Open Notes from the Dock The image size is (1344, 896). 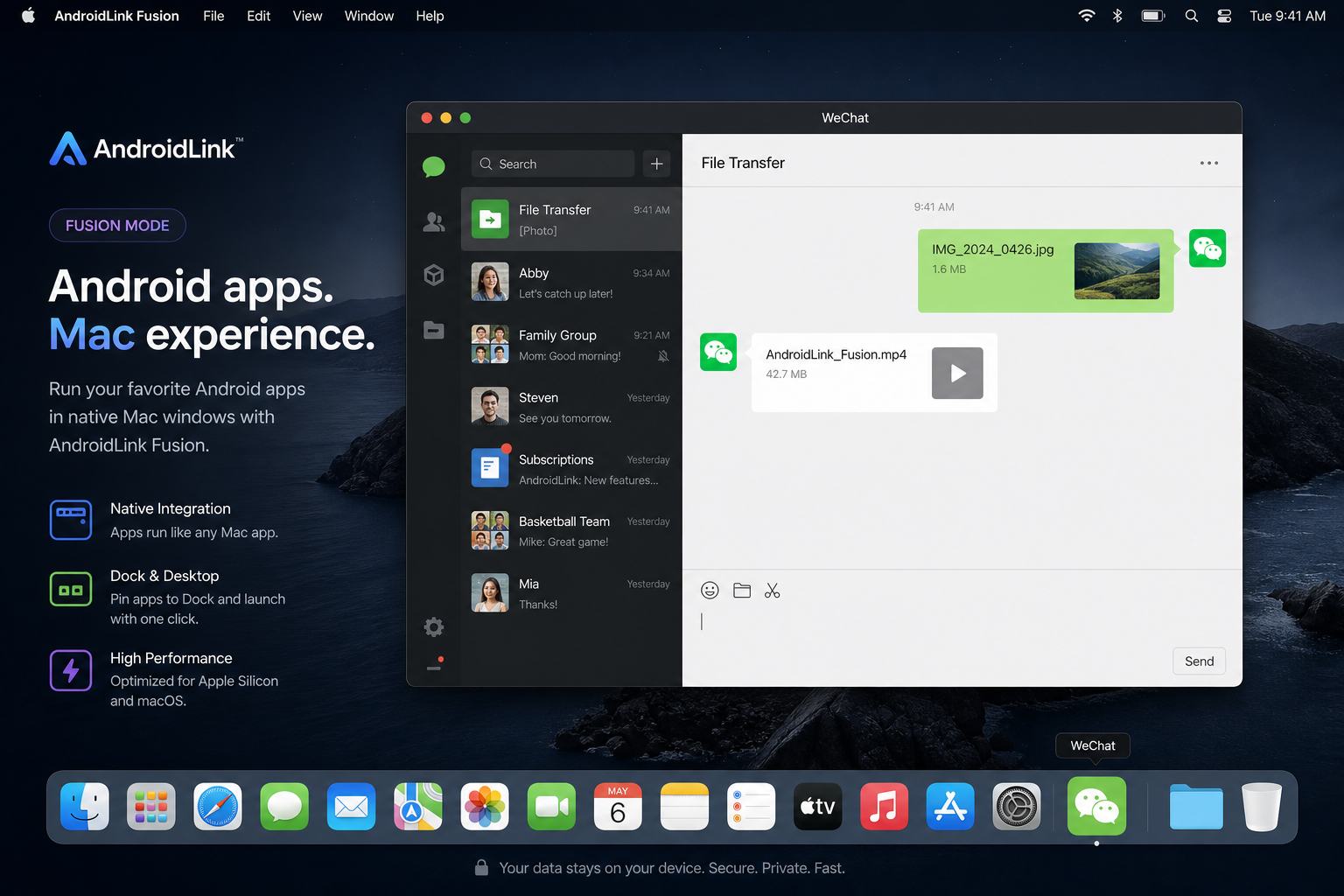click(684, 806)
